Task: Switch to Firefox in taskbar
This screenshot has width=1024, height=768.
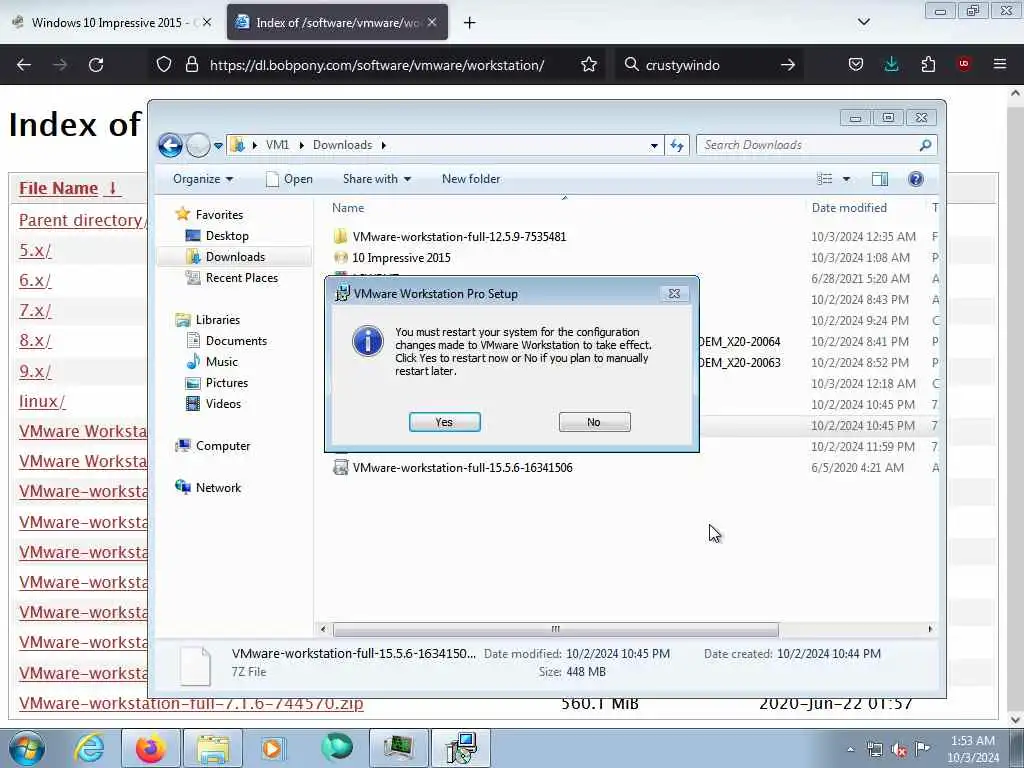Action: [x=151, y=748]
